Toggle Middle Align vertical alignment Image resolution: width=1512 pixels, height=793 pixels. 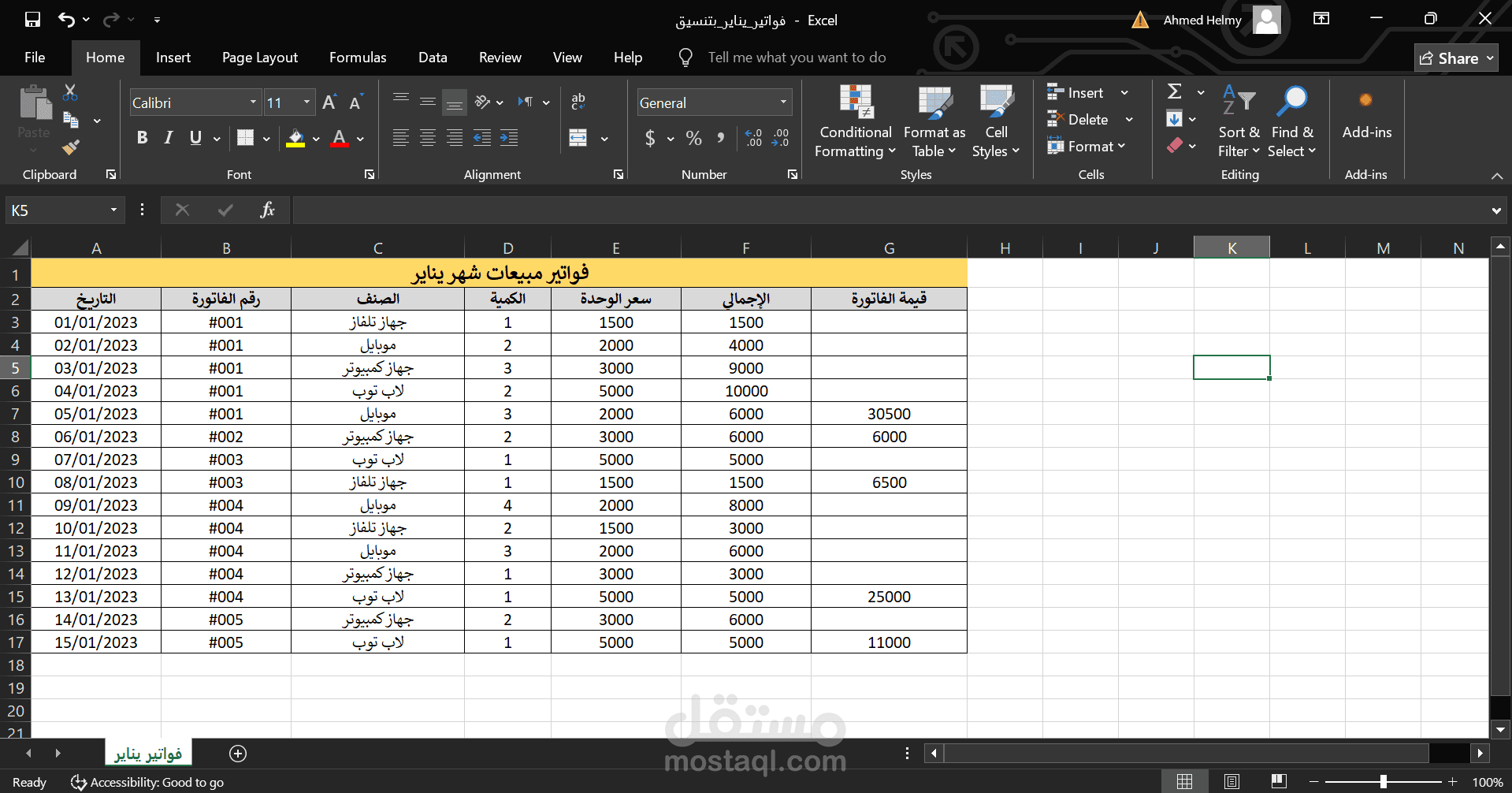[428, 102]
